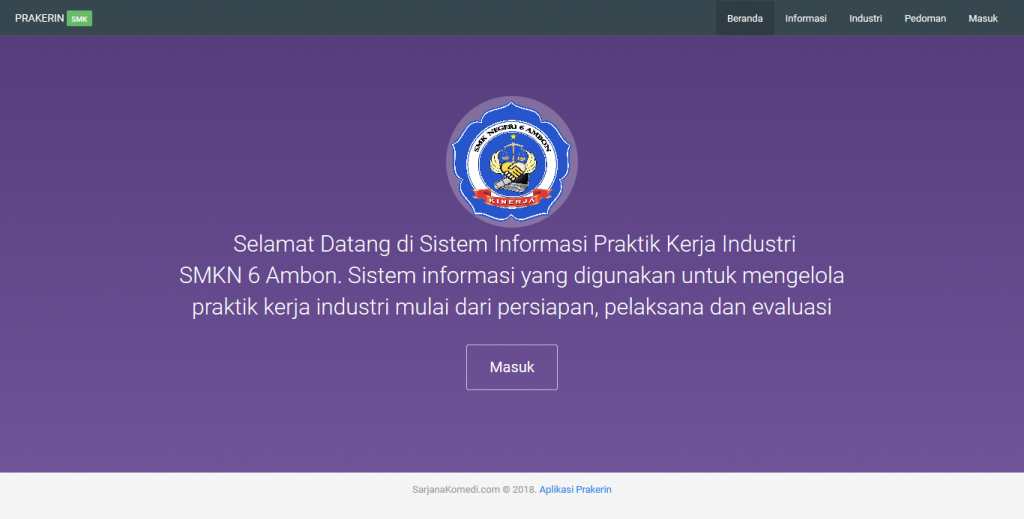Go to the Industri page
Screen dimensions: 1024x519
(x=865, y=18)
